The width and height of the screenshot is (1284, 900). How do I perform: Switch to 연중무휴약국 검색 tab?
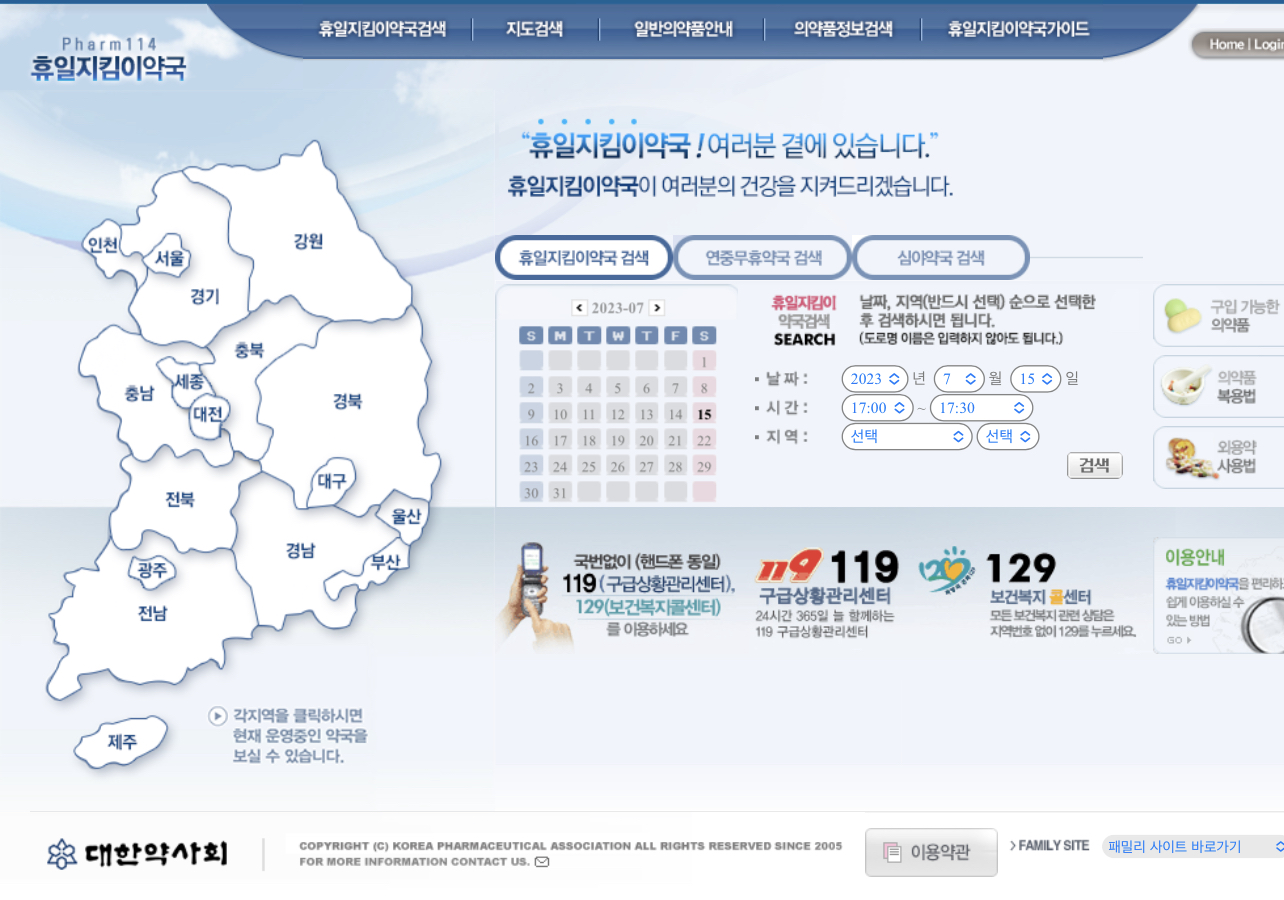pyautogui.click(x=763, y=257)
